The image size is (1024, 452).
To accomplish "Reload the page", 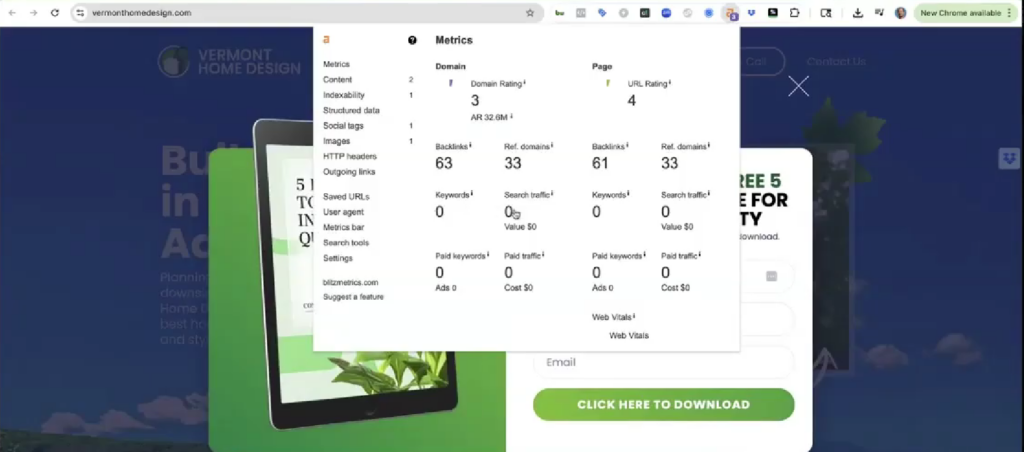I will [x=54, y=13].
